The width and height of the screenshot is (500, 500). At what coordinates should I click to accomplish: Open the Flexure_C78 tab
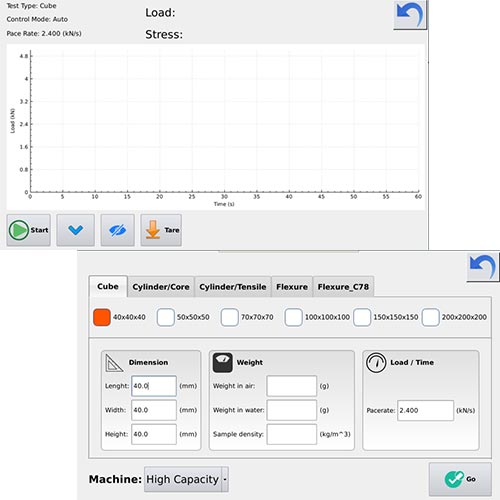343,287
